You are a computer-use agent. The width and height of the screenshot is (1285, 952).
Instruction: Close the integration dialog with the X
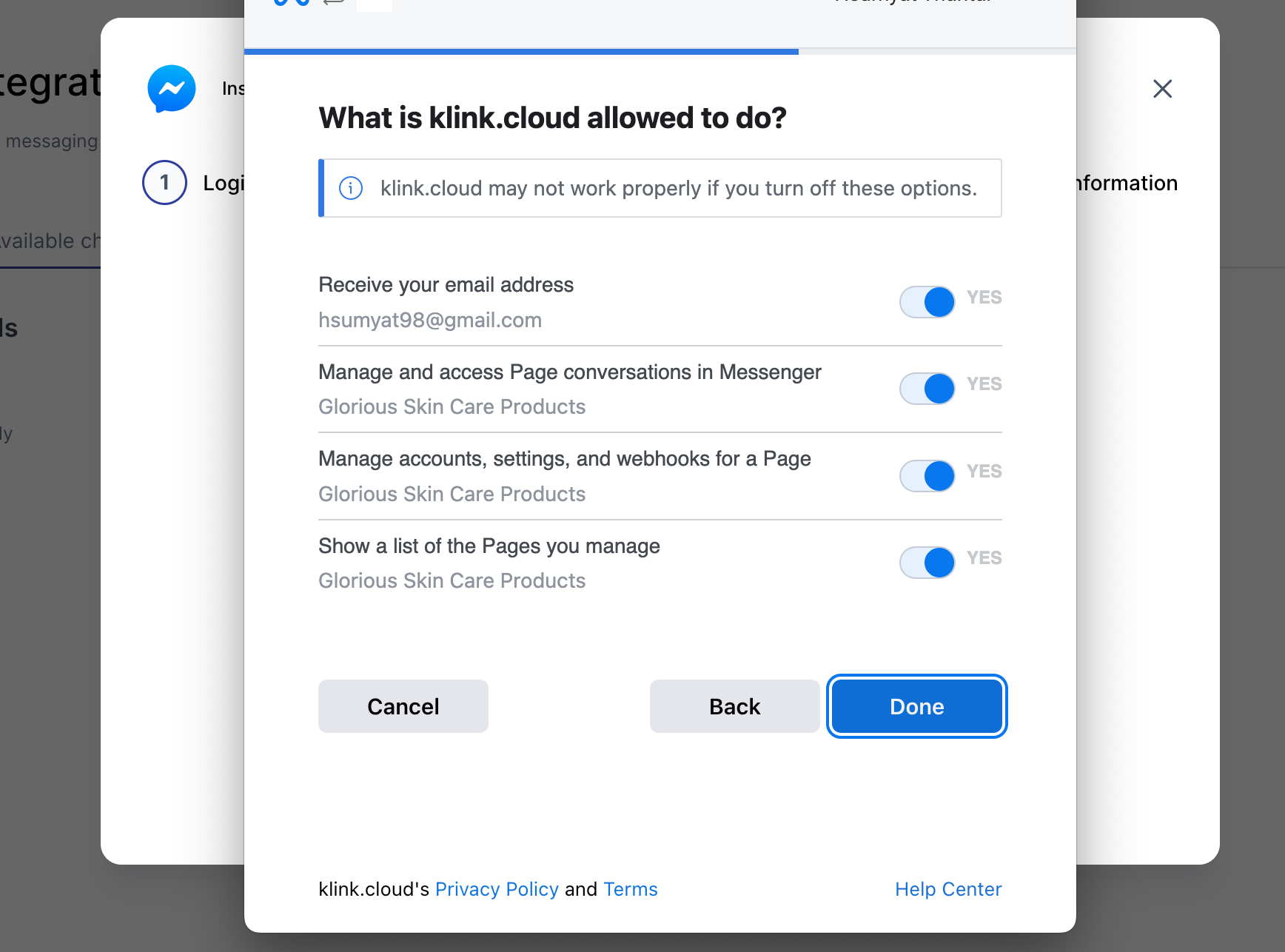[1162, 89]
